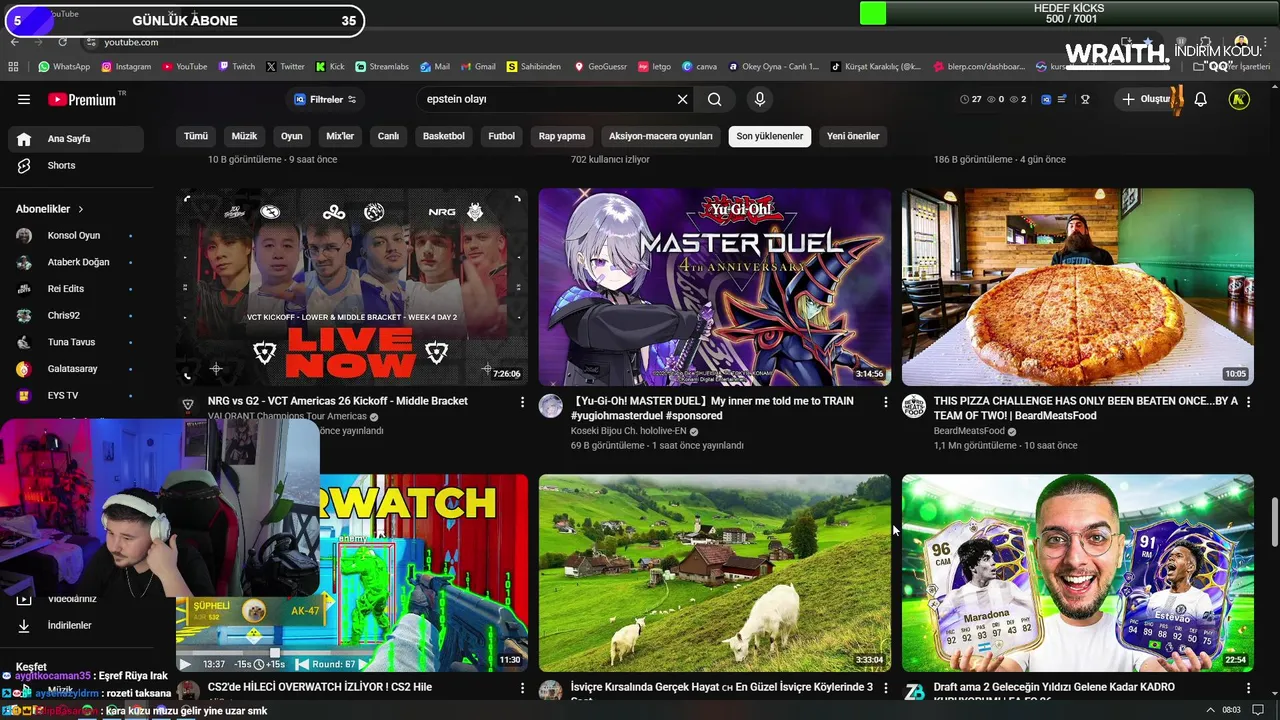
Task: Open the GeoGuessr bookmark
Action: click(x=600, y=67)
